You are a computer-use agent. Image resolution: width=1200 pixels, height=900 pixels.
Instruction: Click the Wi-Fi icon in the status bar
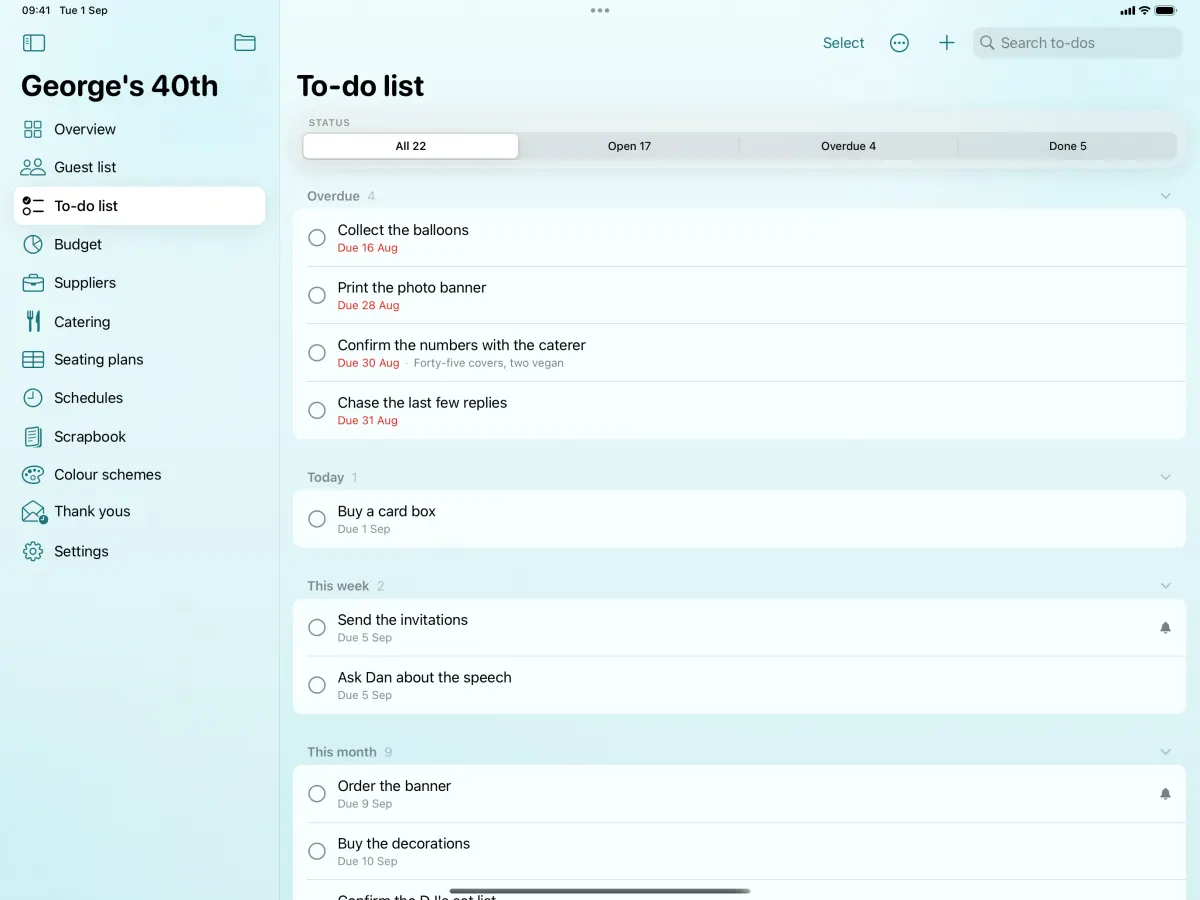coord(1144,10)
